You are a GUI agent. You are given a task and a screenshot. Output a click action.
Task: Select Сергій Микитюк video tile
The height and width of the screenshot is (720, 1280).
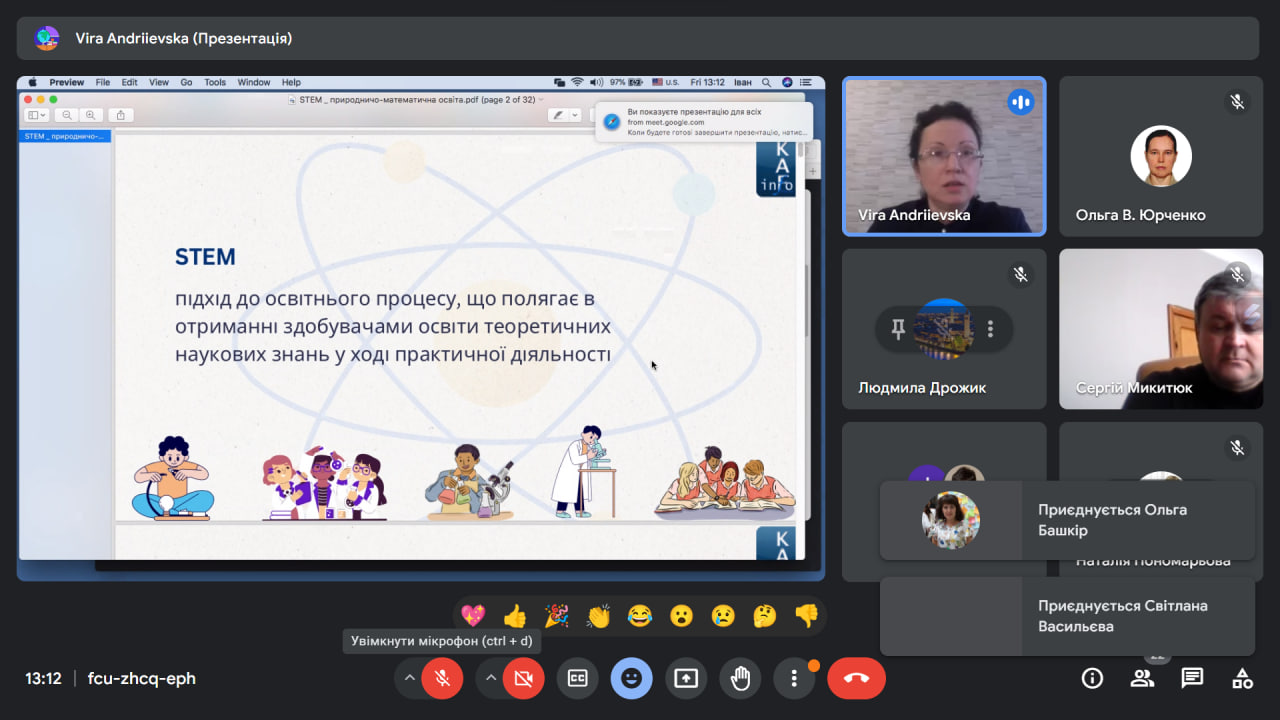point(1161,329)
